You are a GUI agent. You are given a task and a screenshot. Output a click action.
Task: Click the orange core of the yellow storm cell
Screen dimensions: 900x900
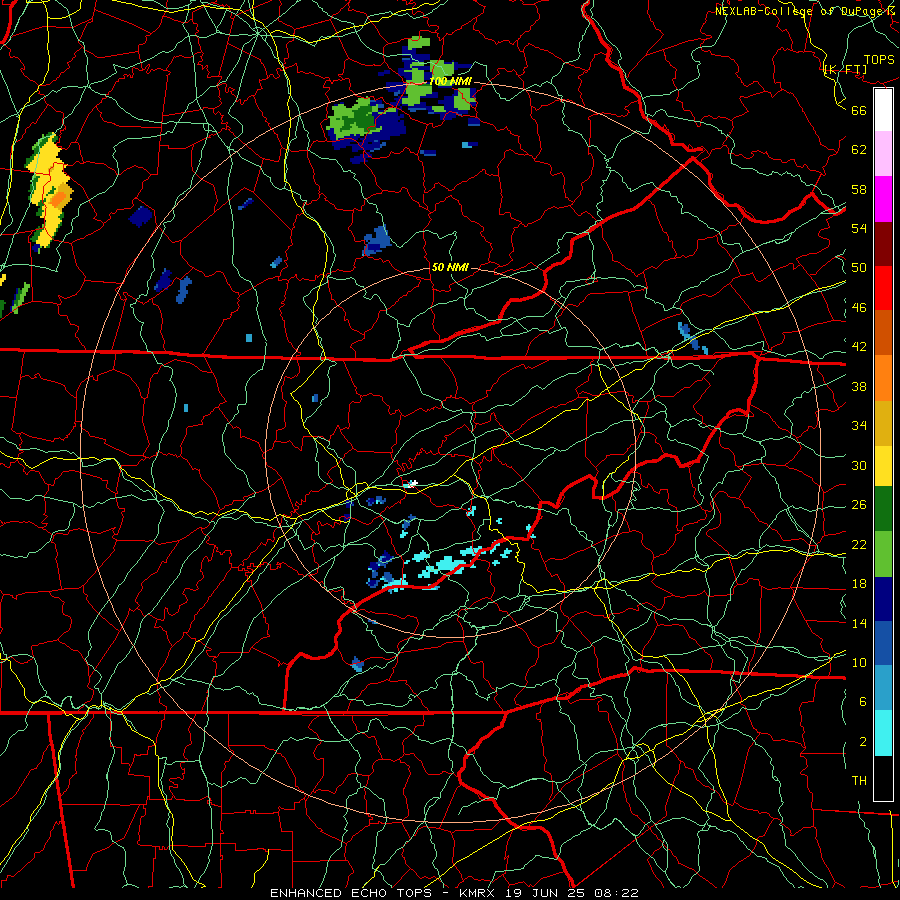pyautogui.click(x=59, y=198)
